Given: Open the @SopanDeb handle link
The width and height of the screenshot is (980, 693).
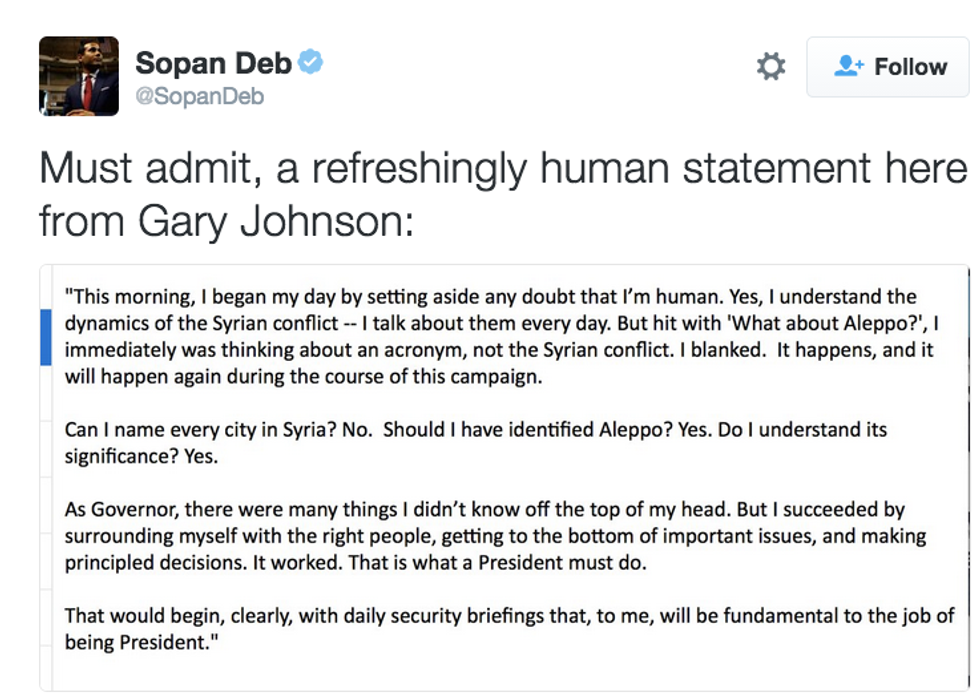Looking at the screenshot, I should (x=200, y=98).
